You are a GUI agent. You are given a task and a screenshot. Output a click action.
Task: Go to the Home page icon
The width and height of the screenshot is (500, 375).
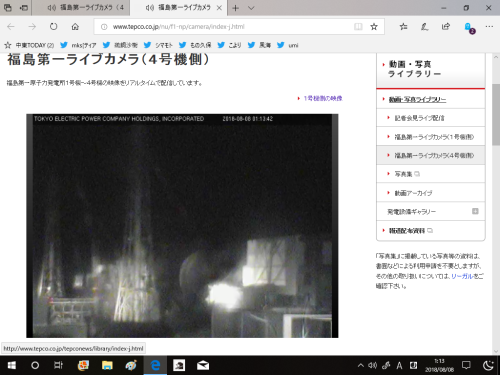point(75,27)
